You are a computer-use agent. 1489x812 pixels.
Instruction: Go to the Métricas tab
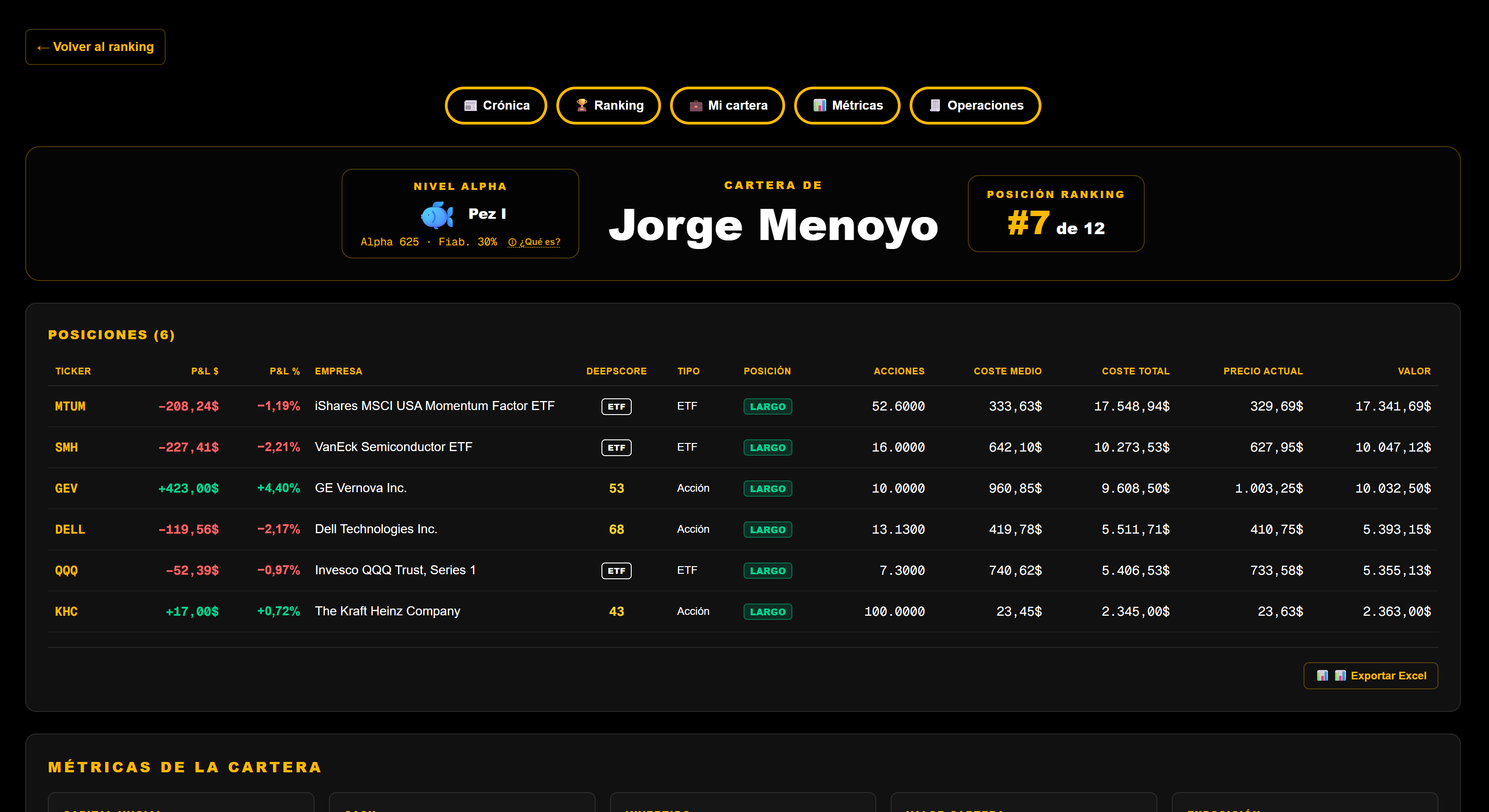(847, 106)
